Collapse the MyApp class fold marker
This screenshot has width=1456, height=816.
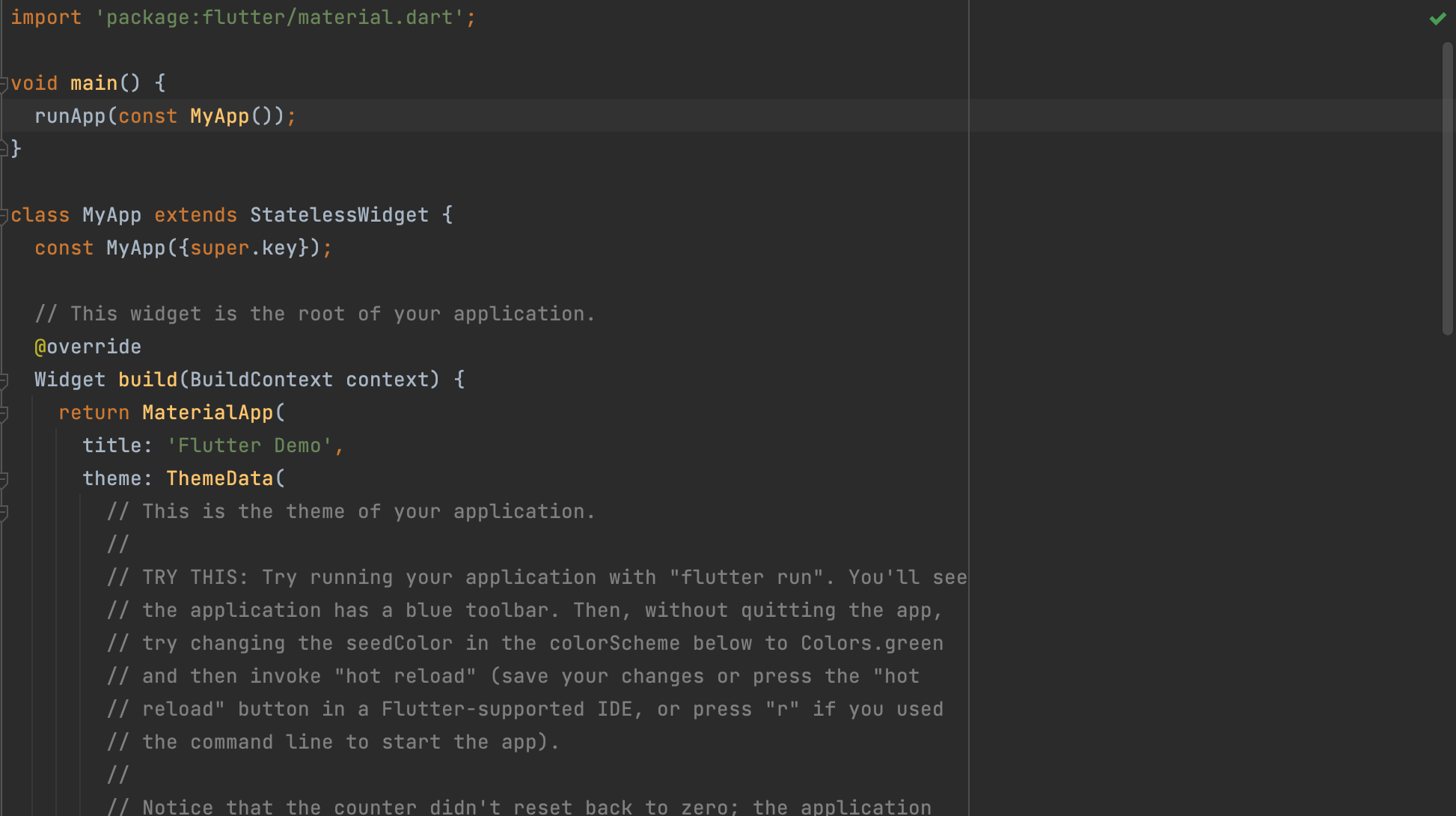4,216
